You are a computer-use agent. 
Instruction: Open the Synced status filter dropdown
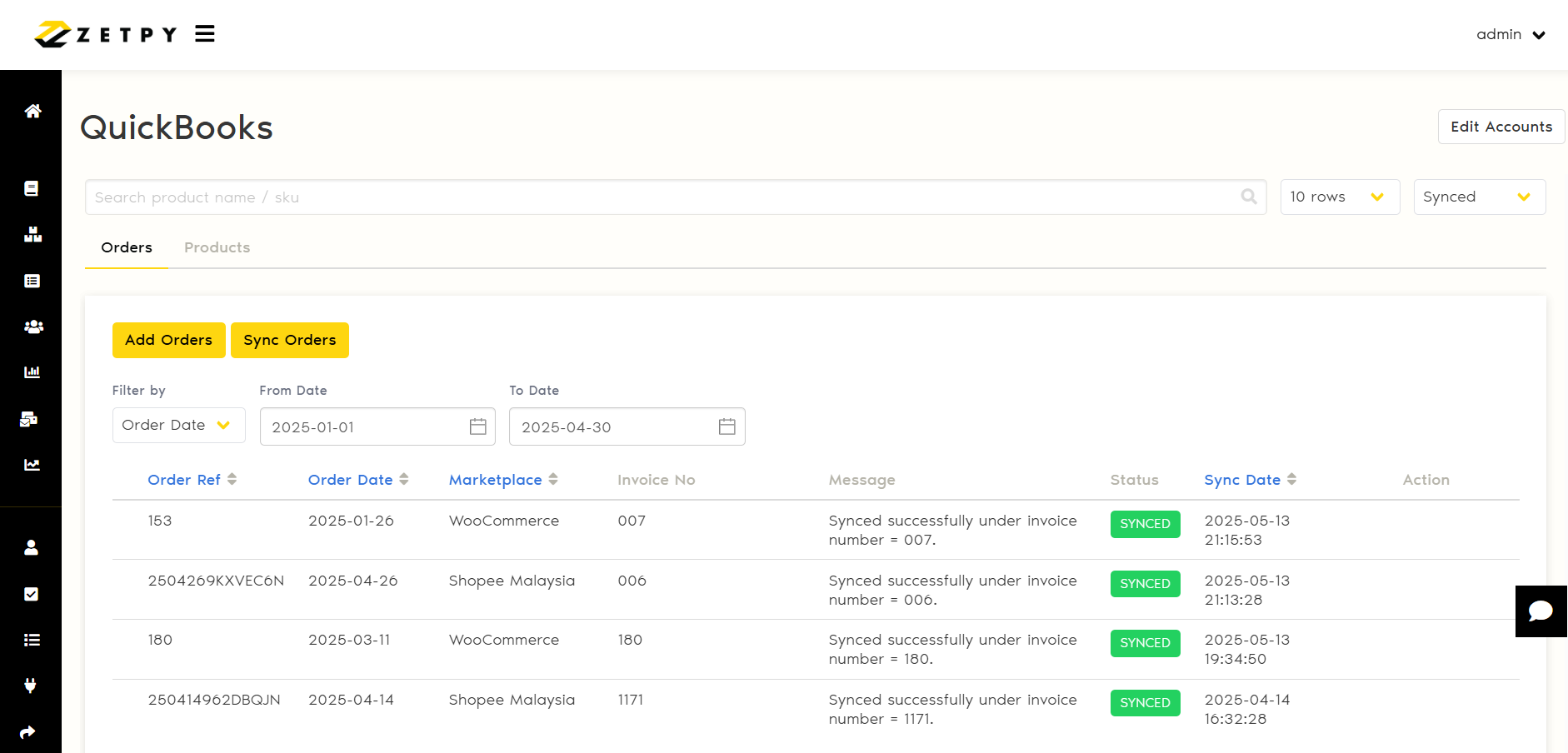click(1479, 197)
